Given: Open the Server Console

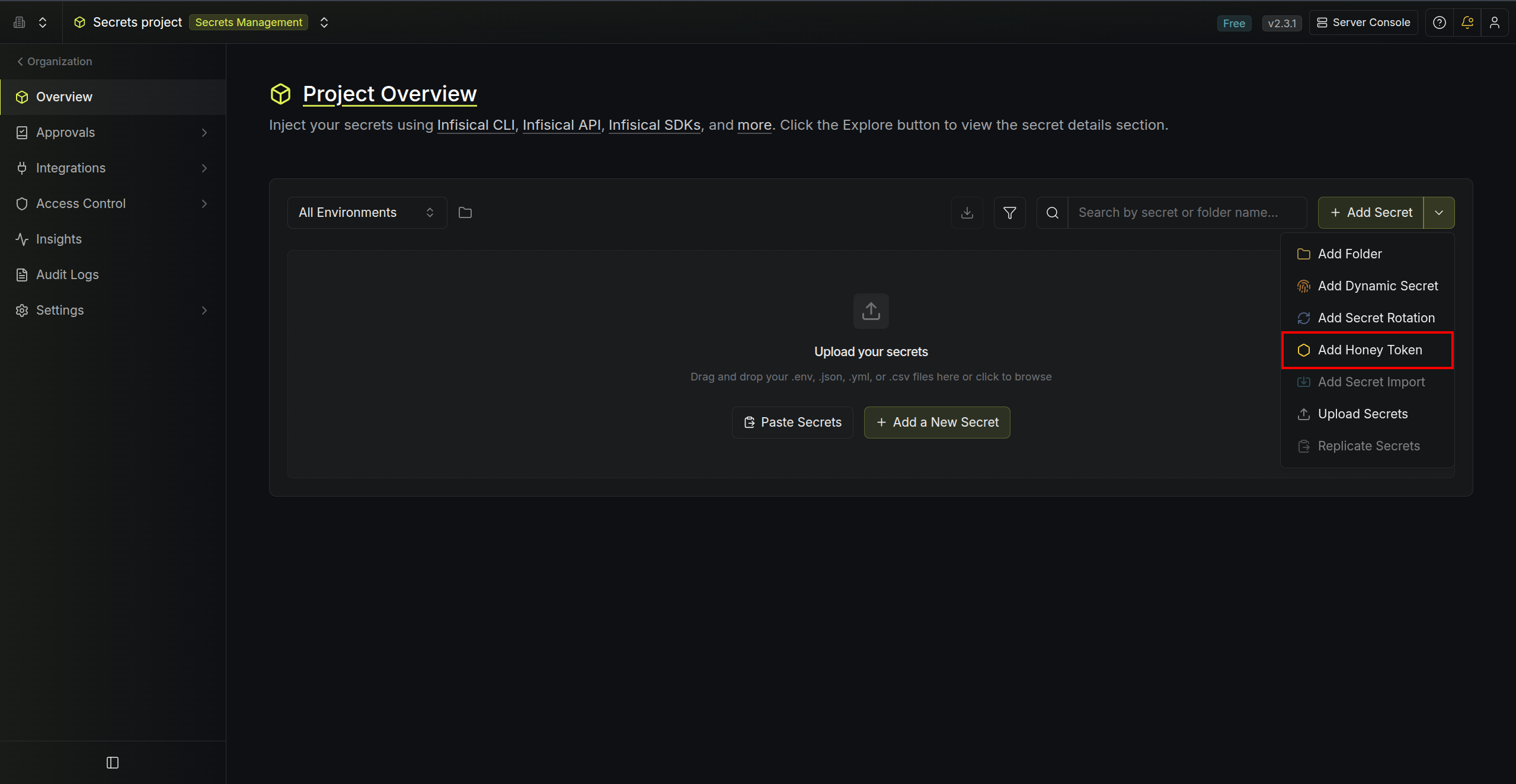Looking at the screenshot, I should click(x=1363, y=23).
